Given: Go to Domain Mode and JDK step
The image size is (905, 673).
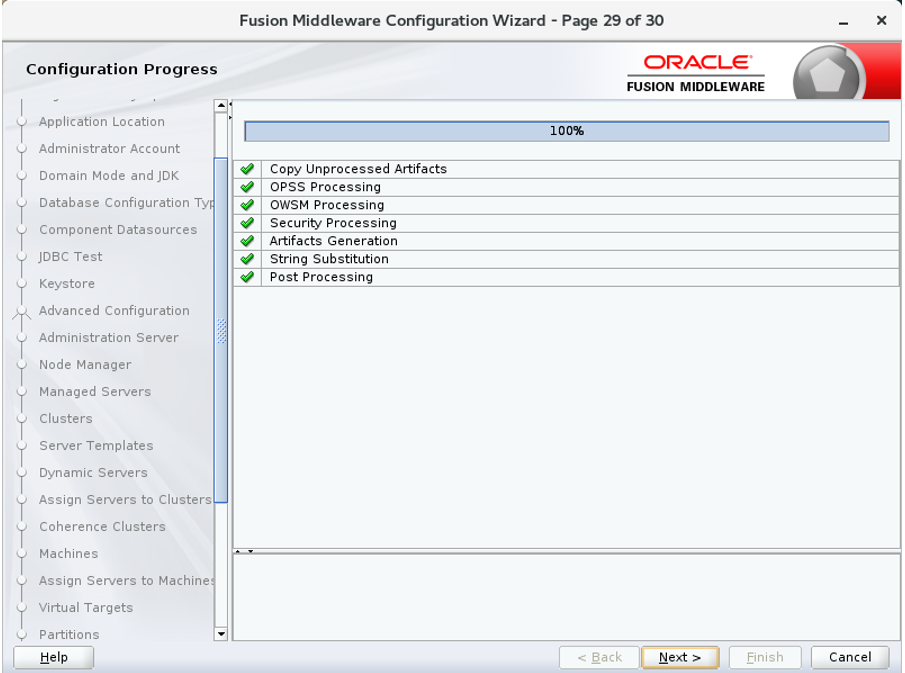Looking at the screenshot, I should (x=109, y=175).
